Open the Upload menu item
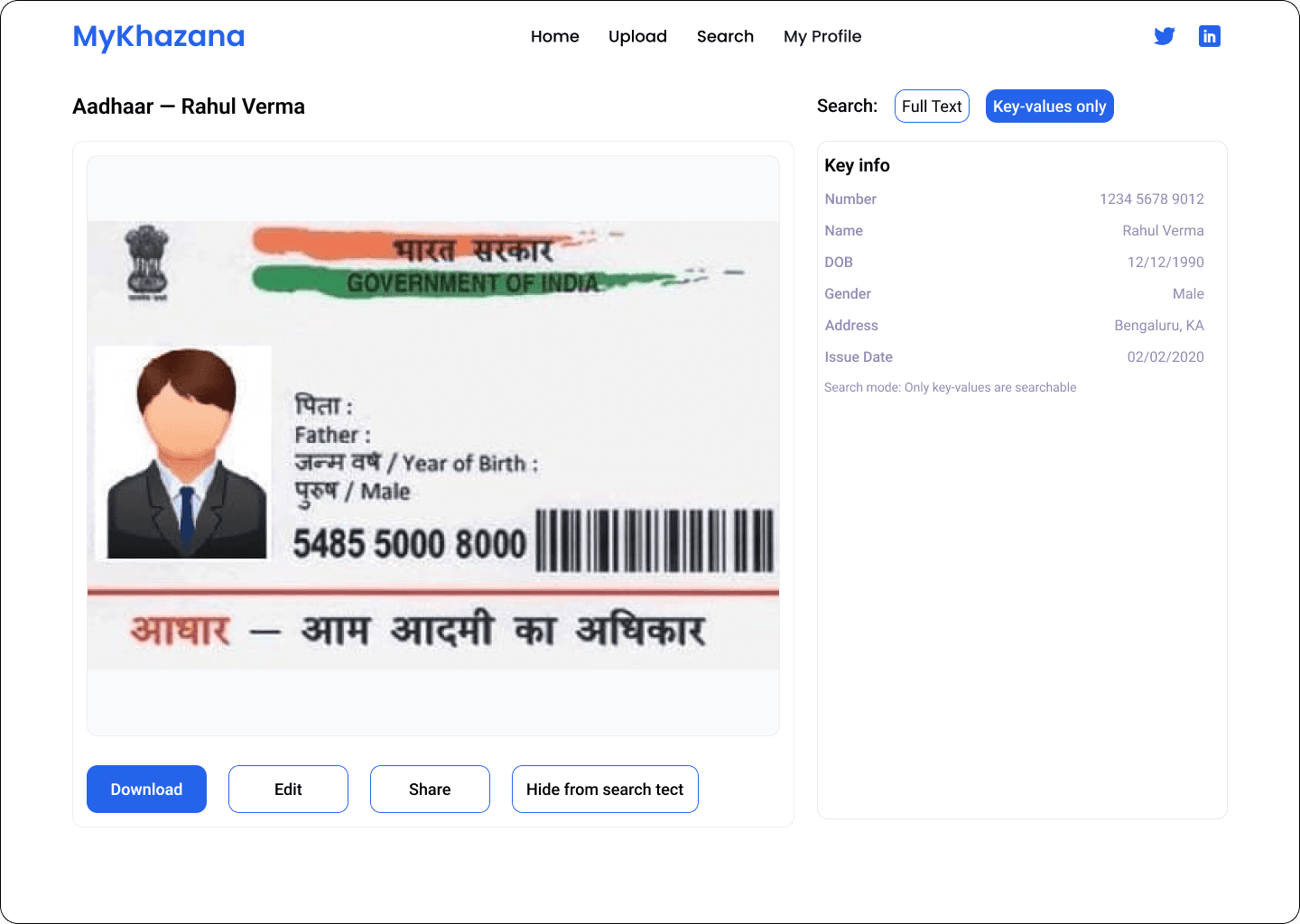 click(x=637, y=36)
